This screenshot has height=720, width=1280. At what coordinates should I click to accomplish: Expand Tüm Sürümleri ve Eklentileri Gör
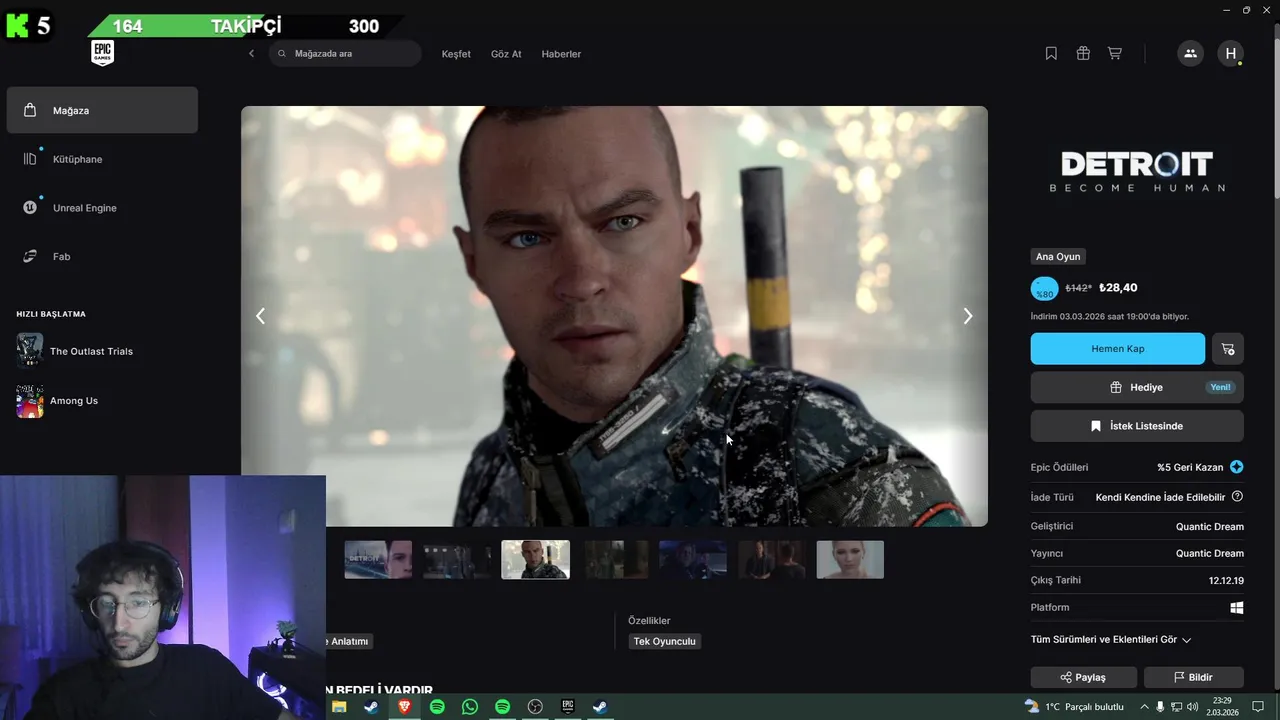pyautogui.click(x=1111, y=640)
